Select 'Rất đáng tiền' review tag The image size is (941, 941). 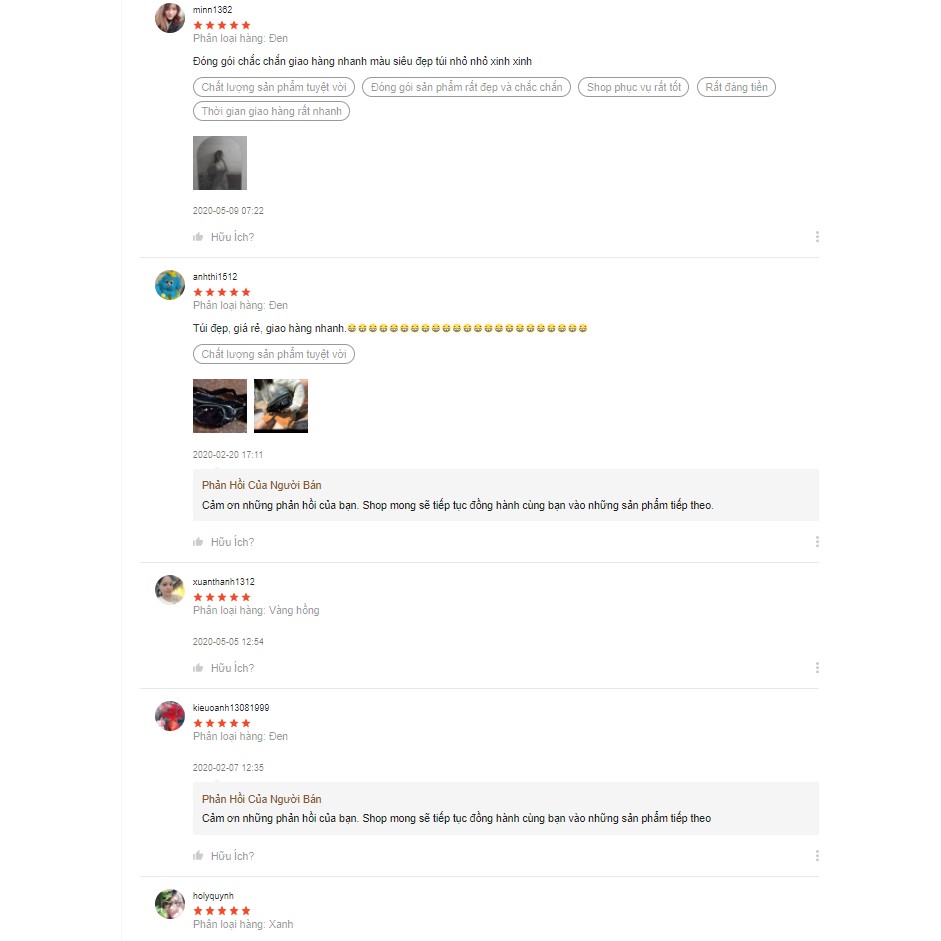[736, 87]
